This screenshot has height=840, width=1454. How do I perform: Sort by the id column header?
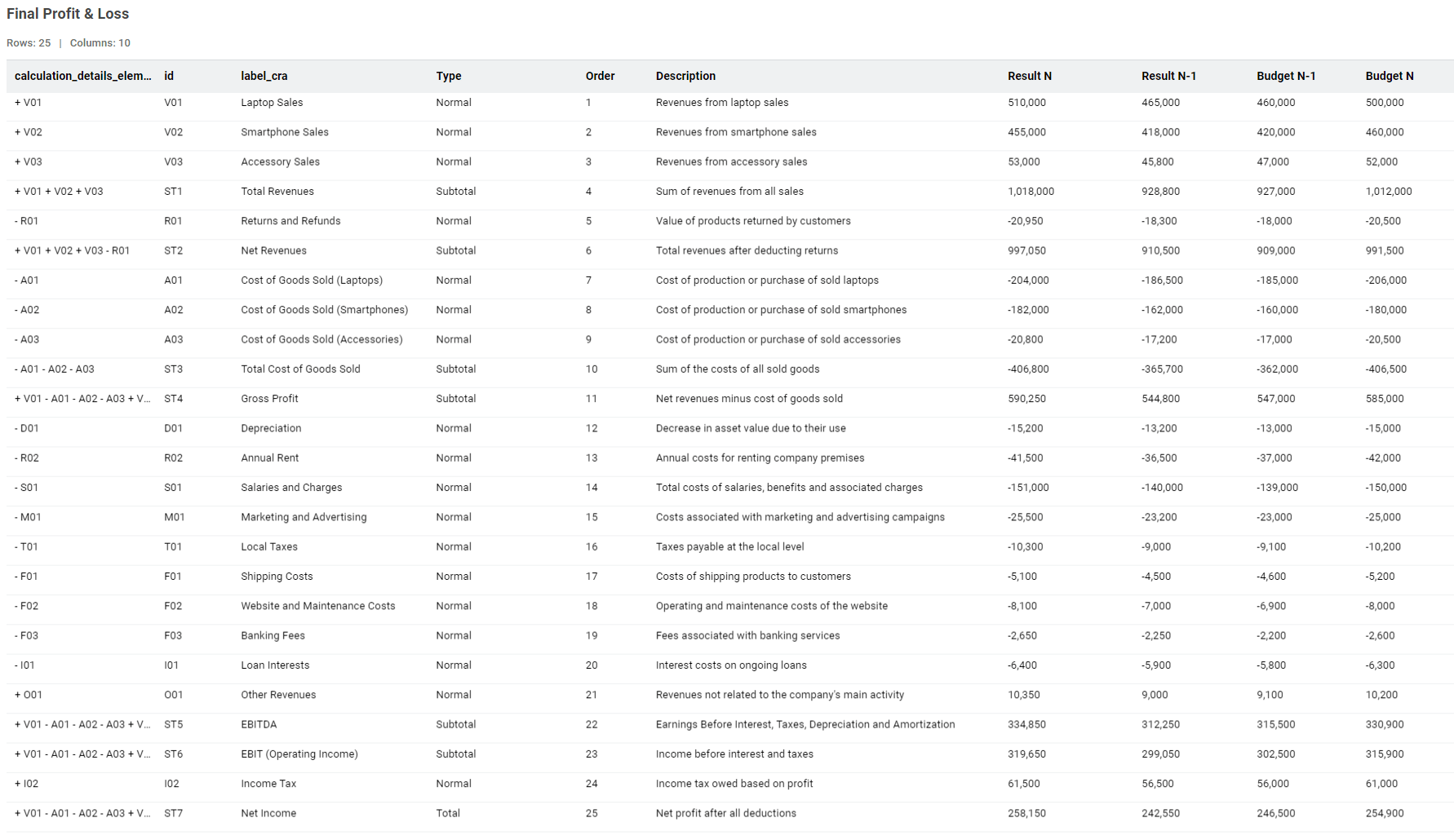(x=169, y=76)
